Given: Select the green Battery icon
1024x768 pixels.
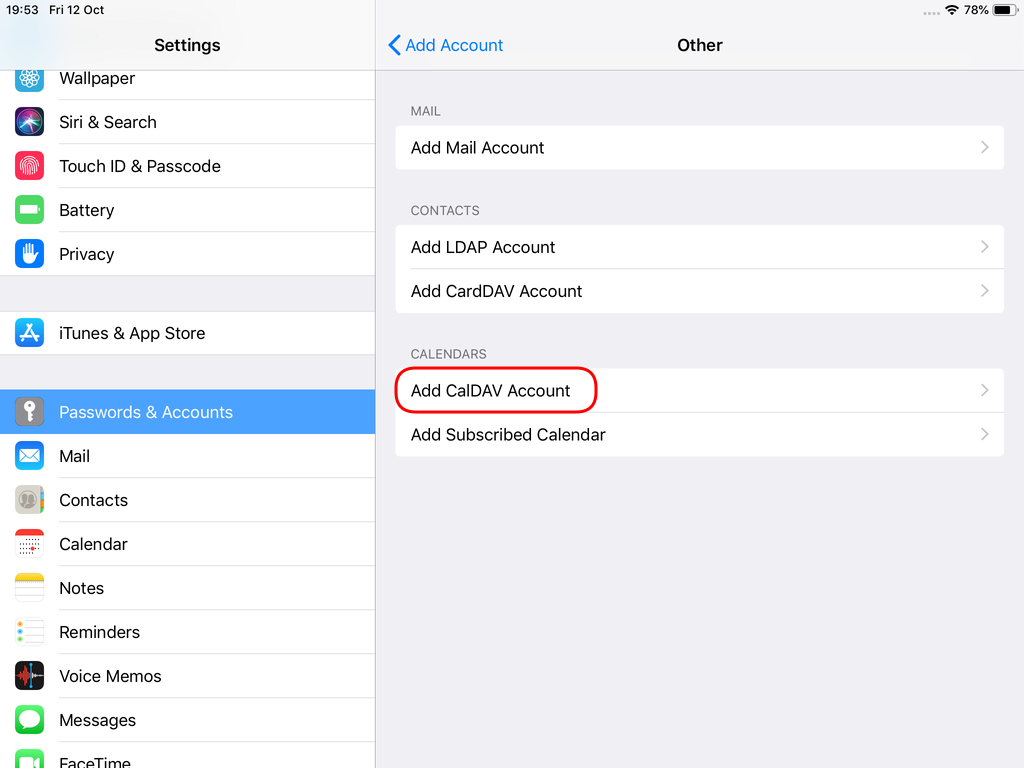Looking at the screenshot, I should (29, 210).
